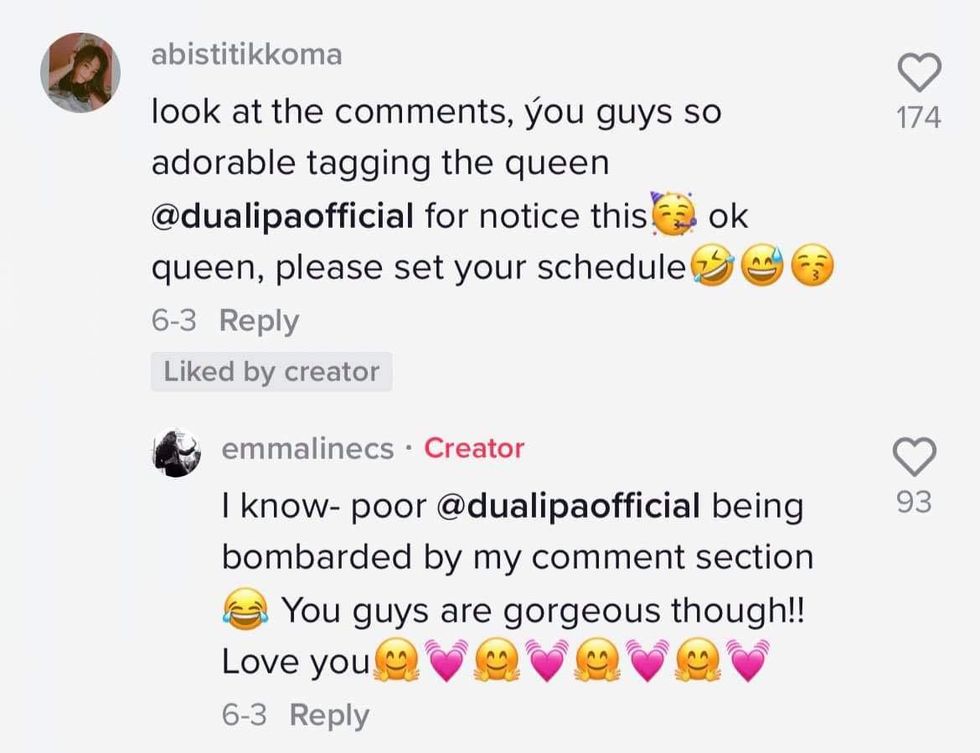Like emmalinecs's reply with the heart icon

pos(913,456)
